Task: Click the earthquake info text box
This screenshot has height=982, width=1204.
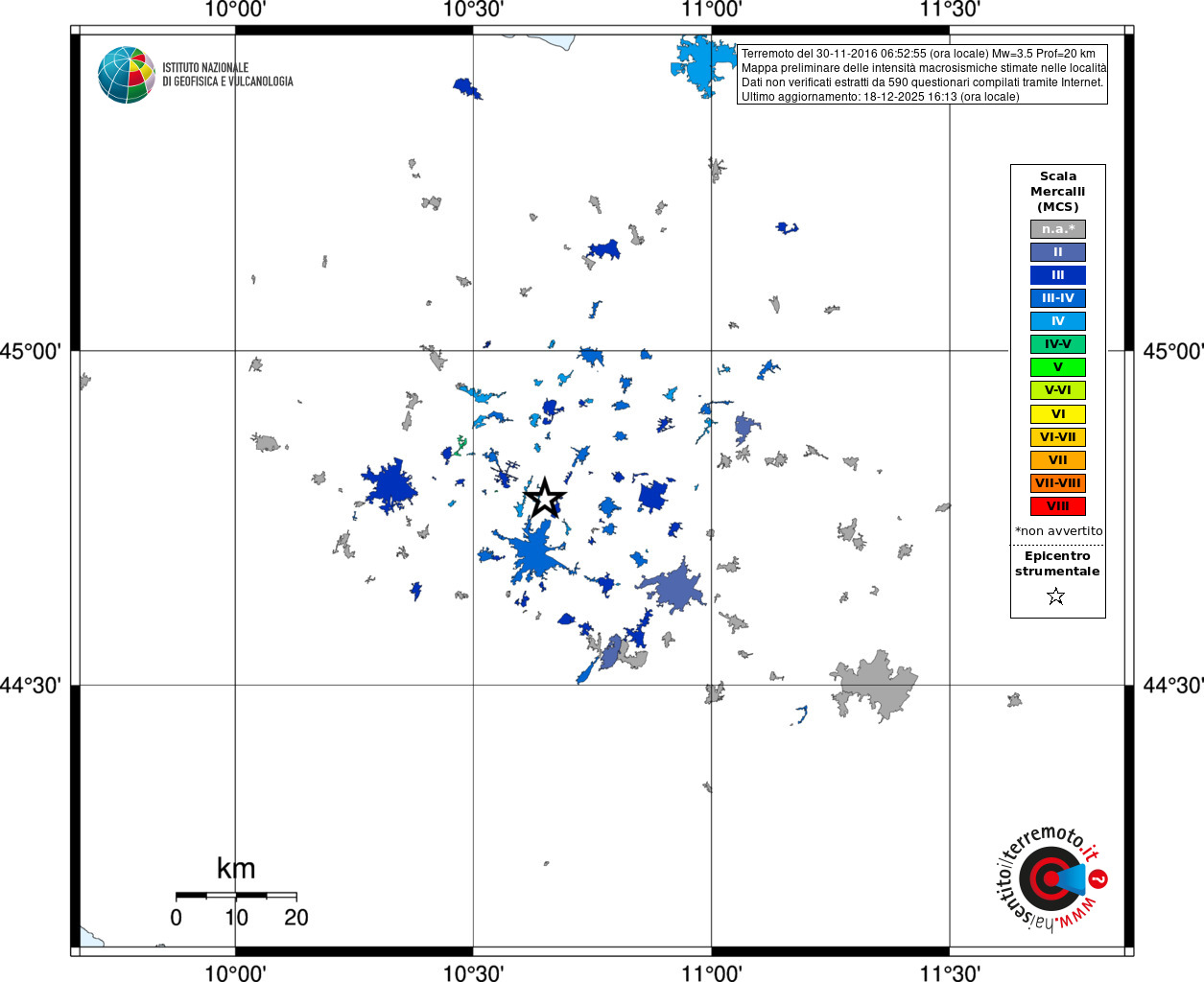Action: pos(922,75)
